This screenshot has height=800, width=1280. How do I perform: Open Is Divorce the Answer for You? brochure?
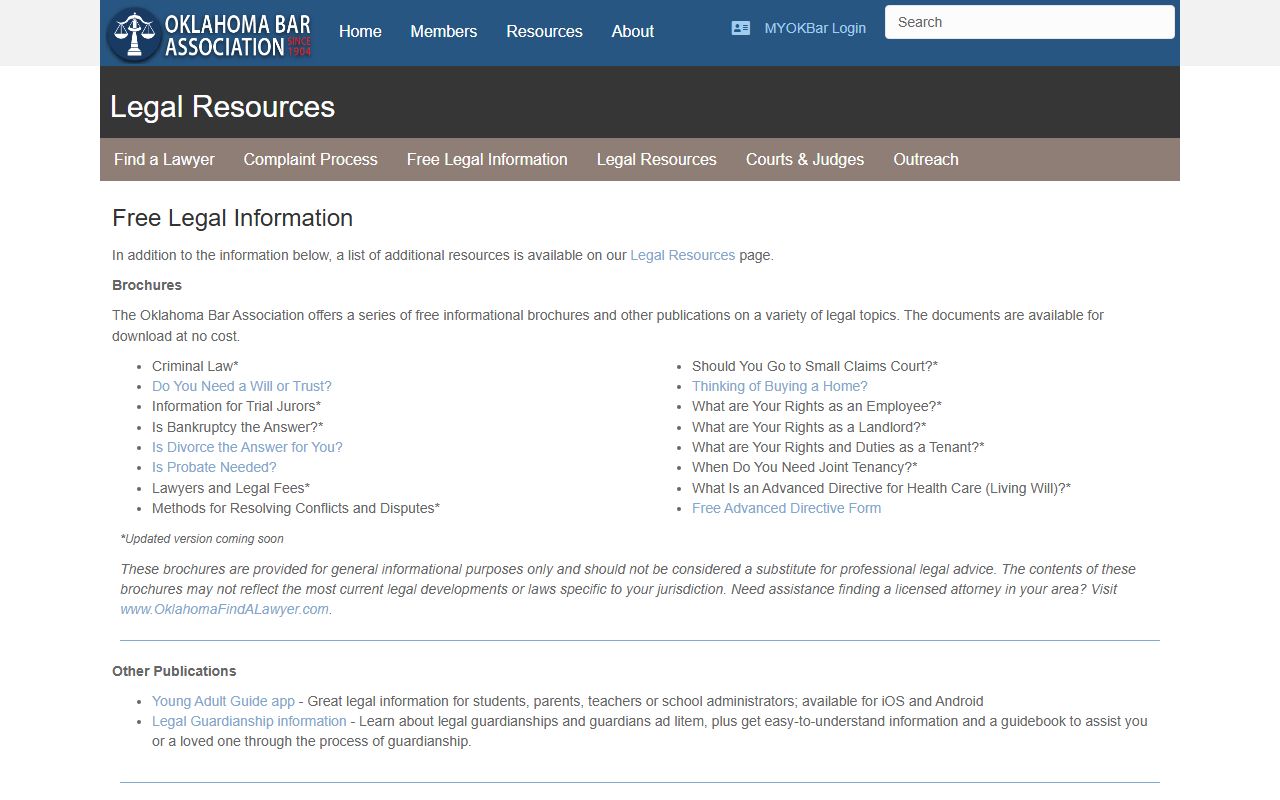pyautogui.click(x=247, y=447)
